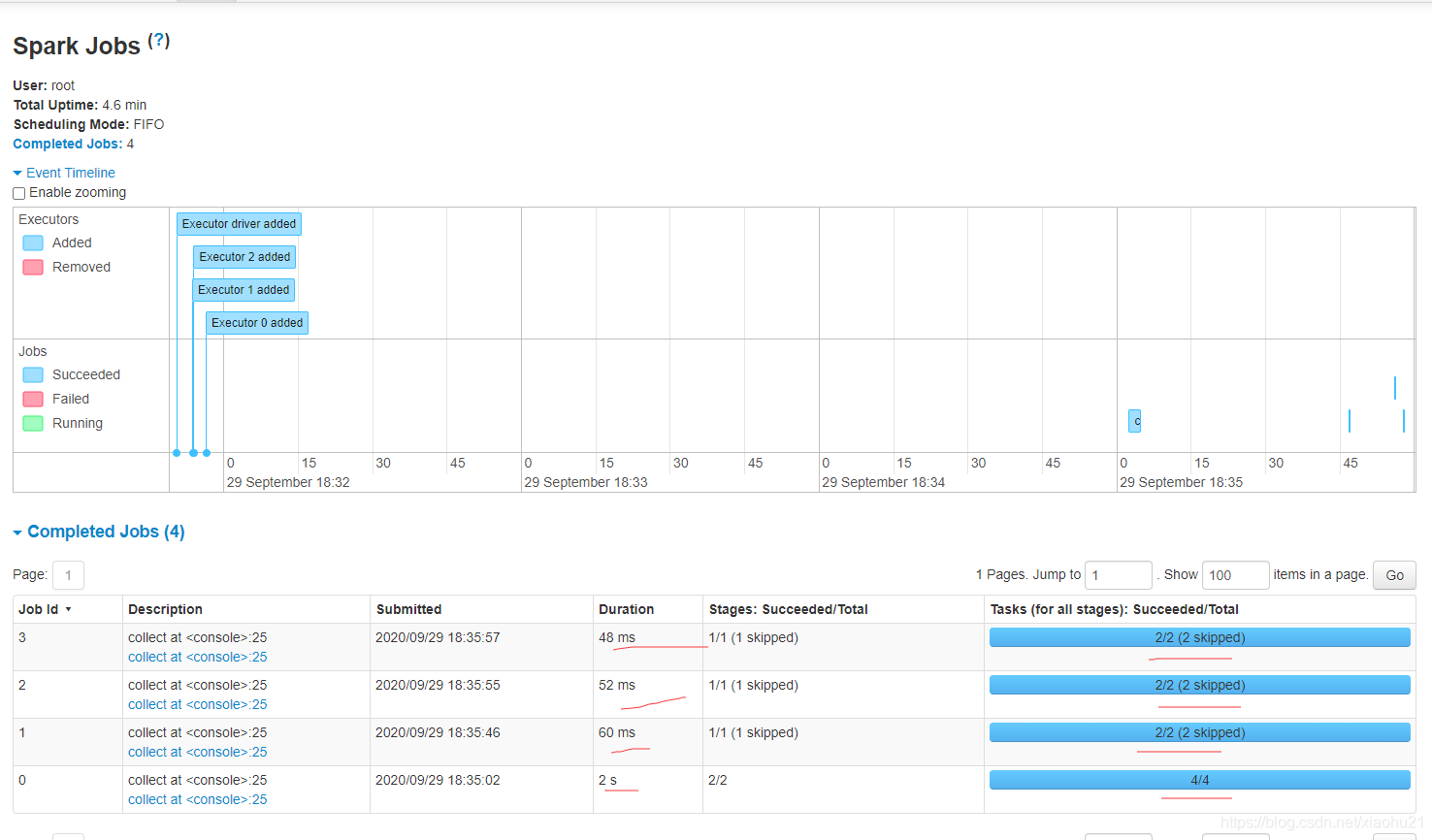Click submitted time 2020/09/29 18:35:46
Screen dimensions: 1432x840
tap(438, 732)
